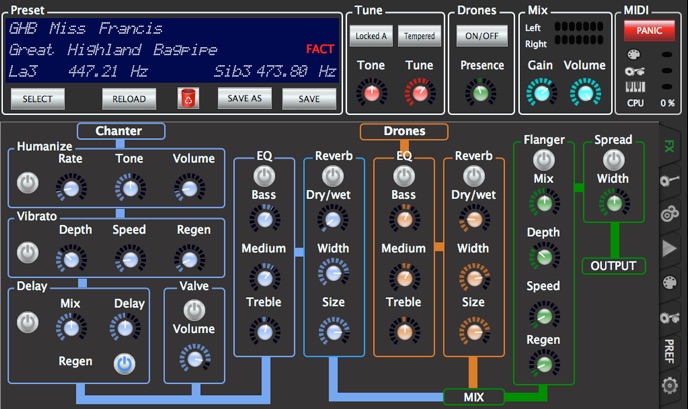Click the Flanger Speed knob
This screenshot has height=409, width=688.
pyautogui.click(x=544, y=315)
